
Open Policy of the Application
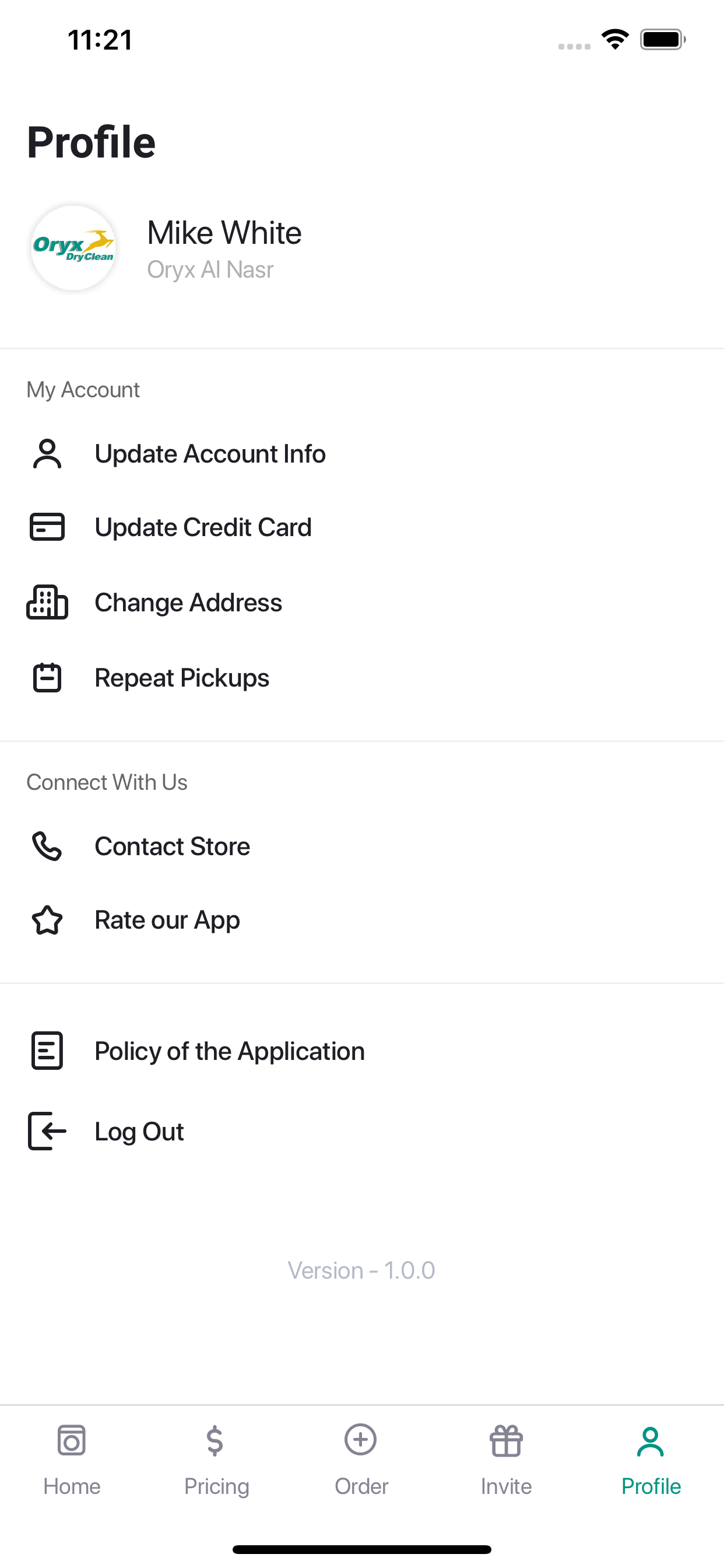362,1051
